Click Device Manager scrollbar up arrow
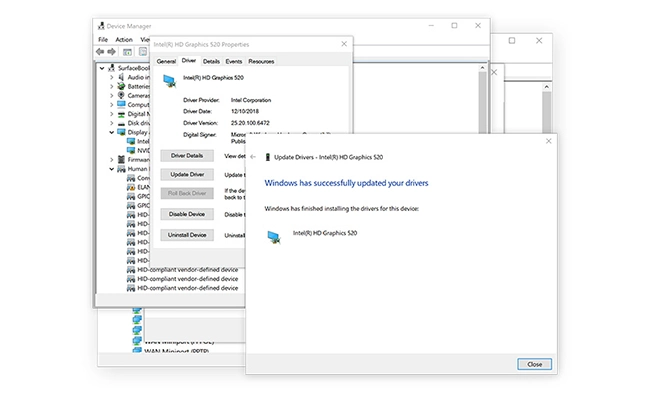This screenshot has width=650, height=400. (x=482, y=68)
